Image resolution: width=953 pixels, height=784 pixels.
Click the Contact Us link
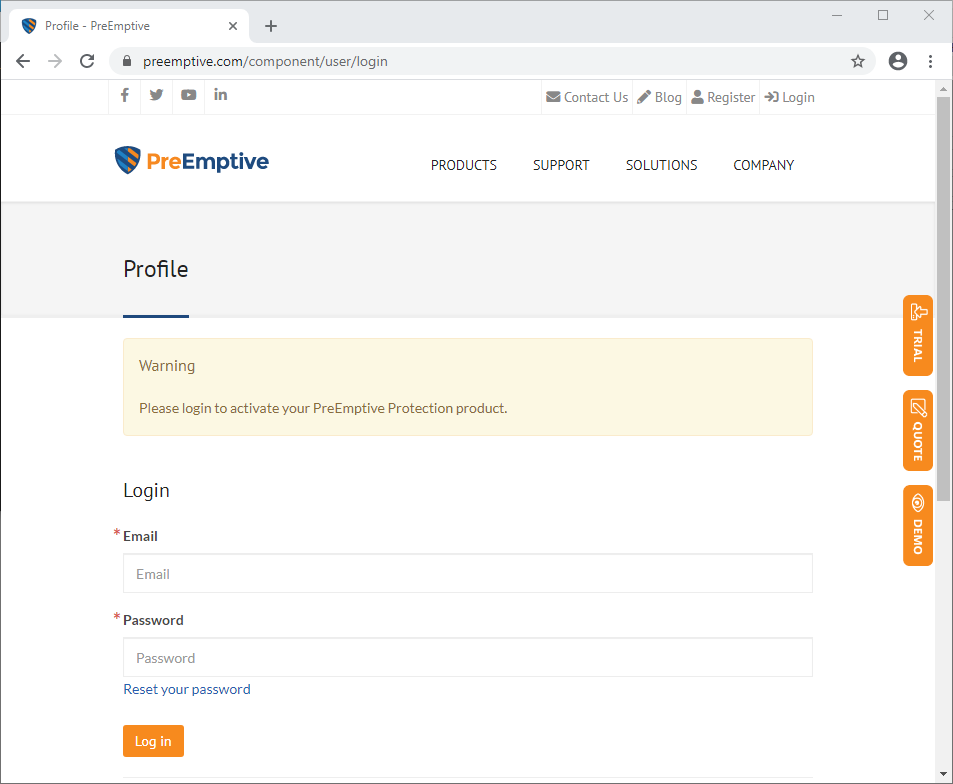(x=587, y=97)
